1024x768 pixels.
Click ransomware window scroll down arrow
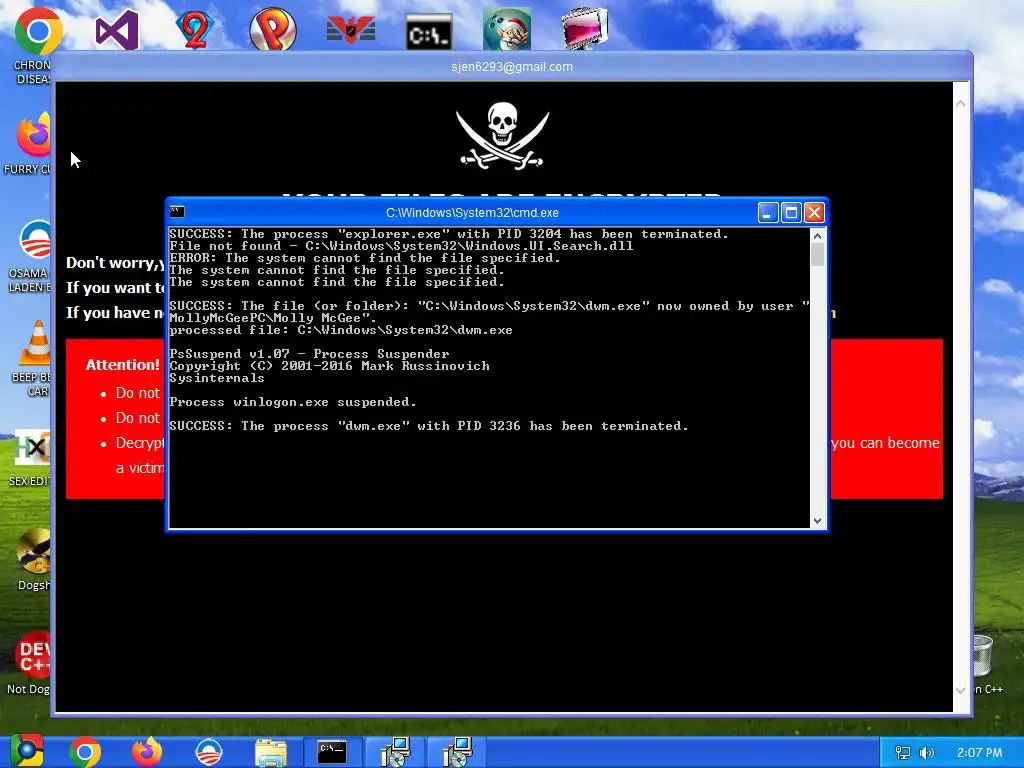[x=961, y=690]
